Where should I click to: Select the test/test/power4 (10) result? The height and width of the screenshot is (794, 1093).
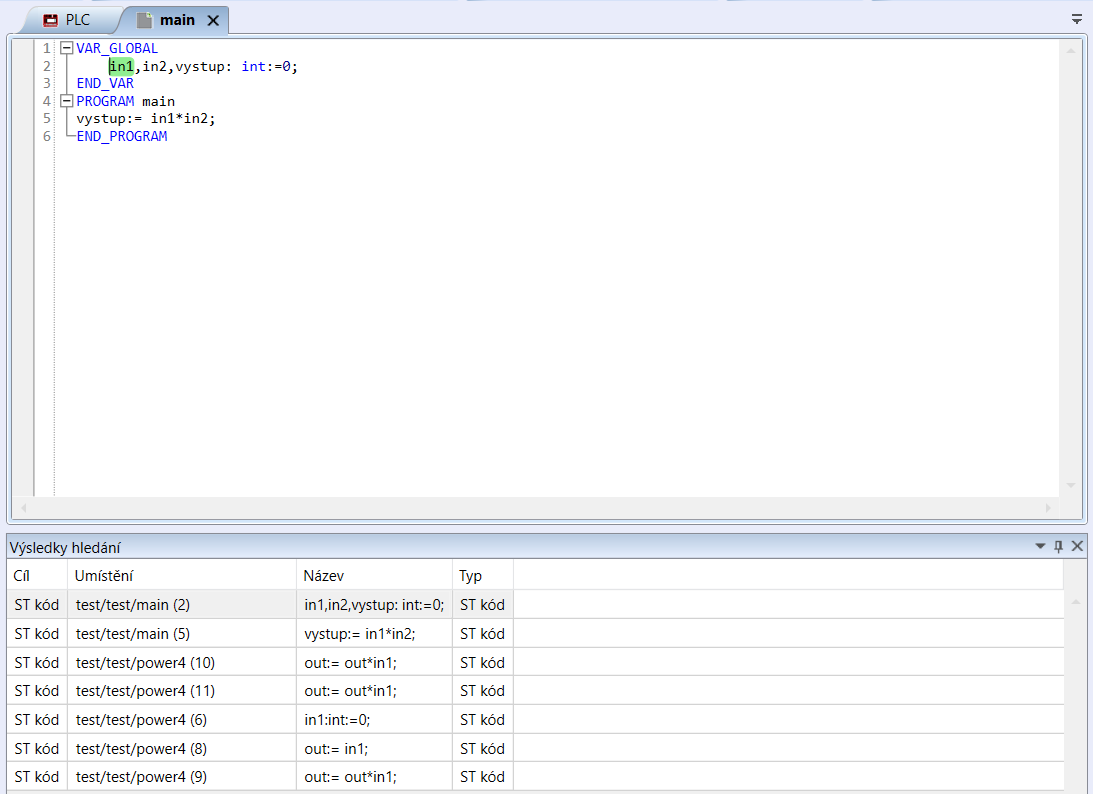pos(535,662)
